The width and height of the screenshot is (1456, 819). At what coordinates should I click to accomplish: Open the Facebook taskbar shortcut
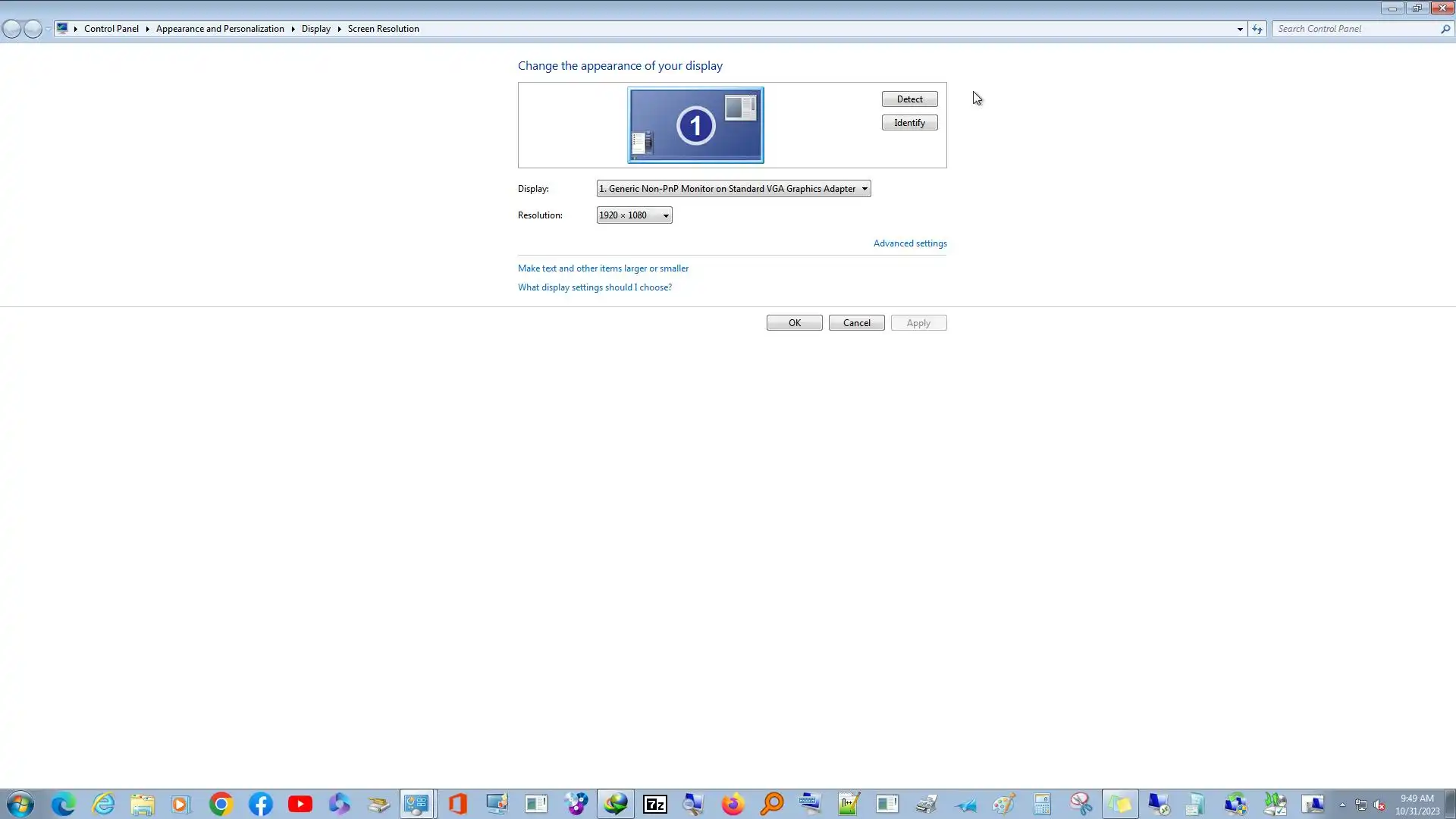pos(260,804)
